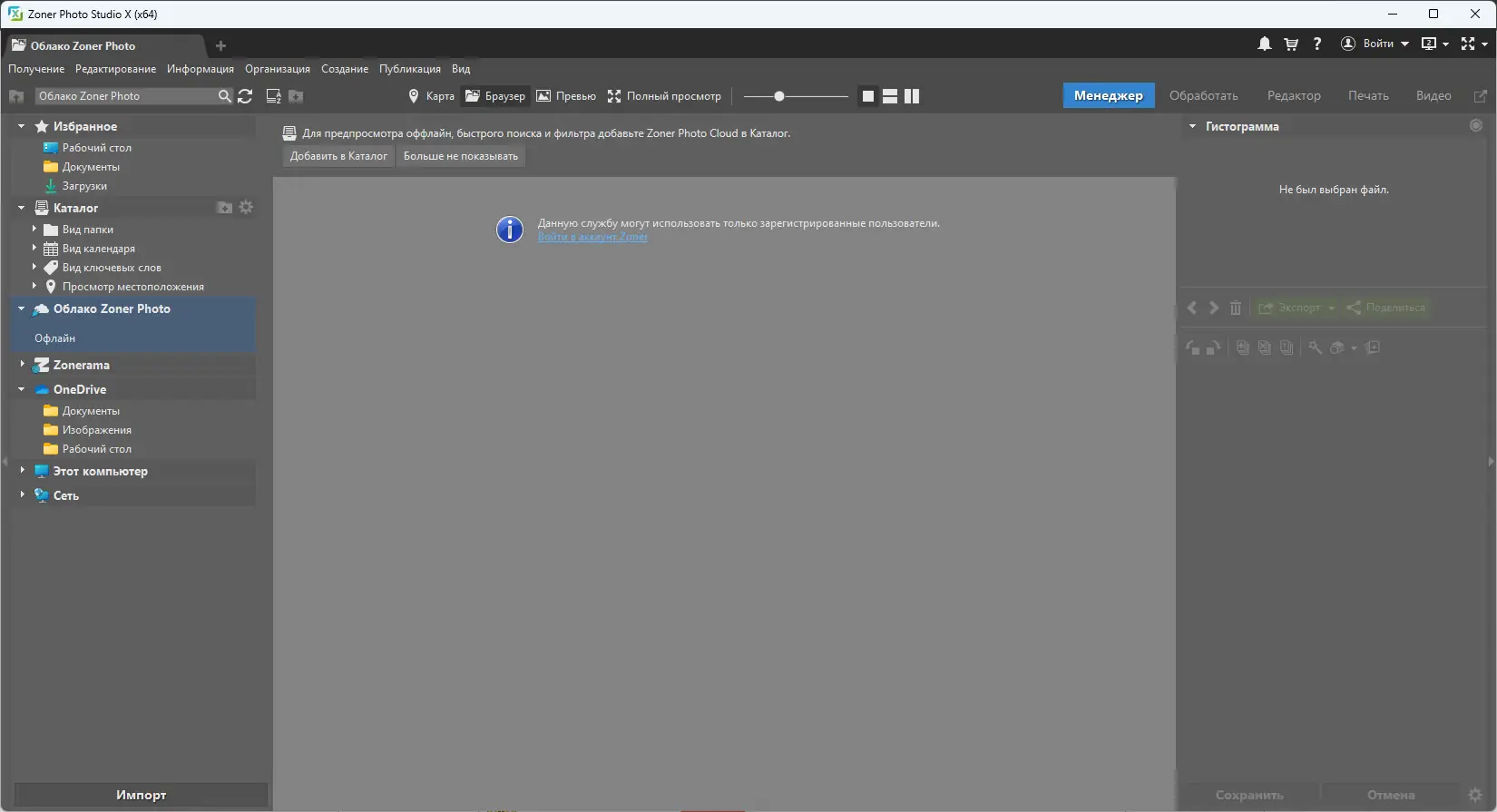Click the Сохранить button

1249,795
